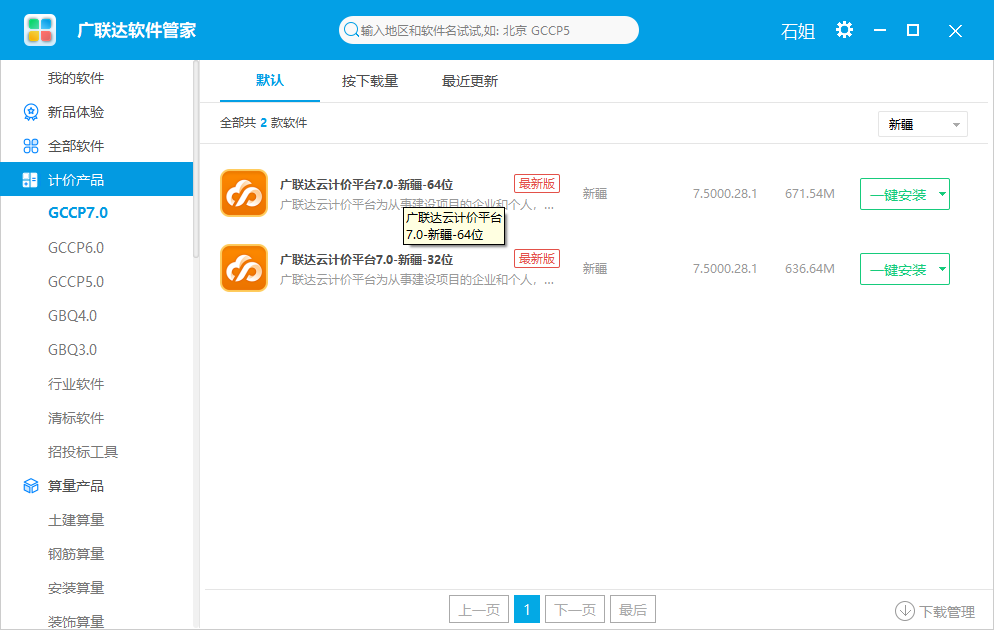
Task: Click the 最新版 badge on the 64-bit product
Action: [x=536, y=183]
